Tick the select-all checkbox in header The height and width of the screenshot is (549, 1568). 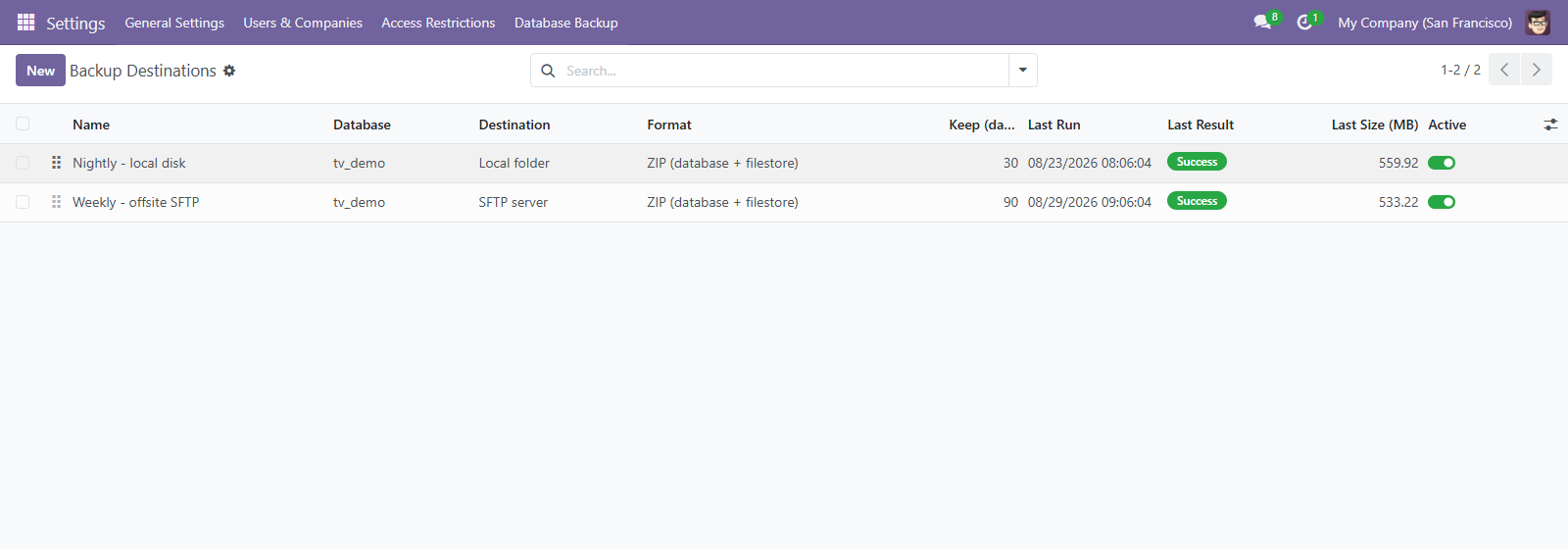click(x=23, y=124)
